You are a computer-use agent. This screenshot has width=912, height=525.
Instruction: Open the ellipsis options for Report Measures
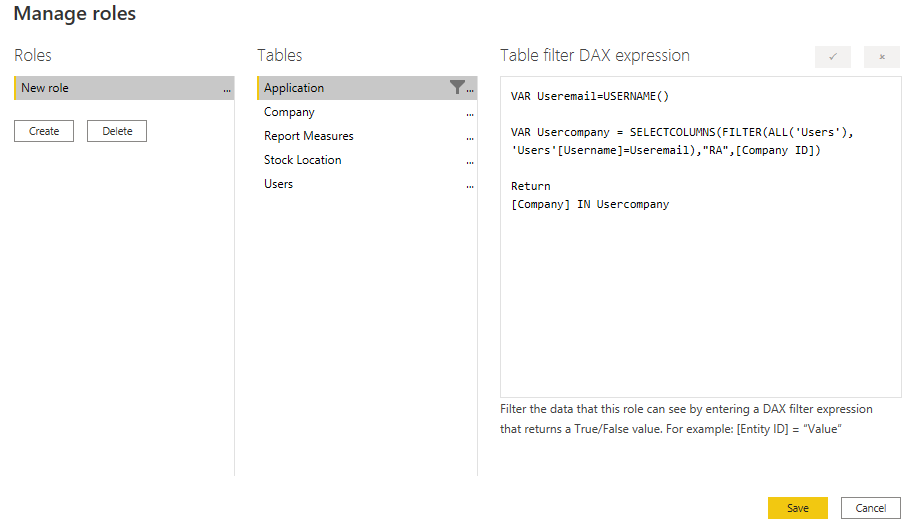[470, 138]
